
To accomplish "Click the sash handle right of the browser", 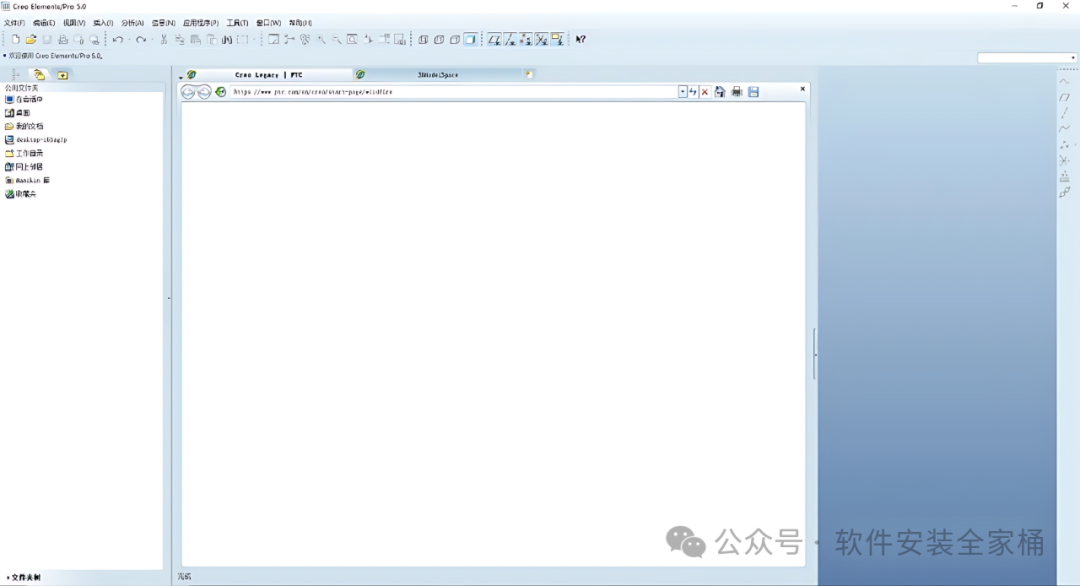I will 816,354.
